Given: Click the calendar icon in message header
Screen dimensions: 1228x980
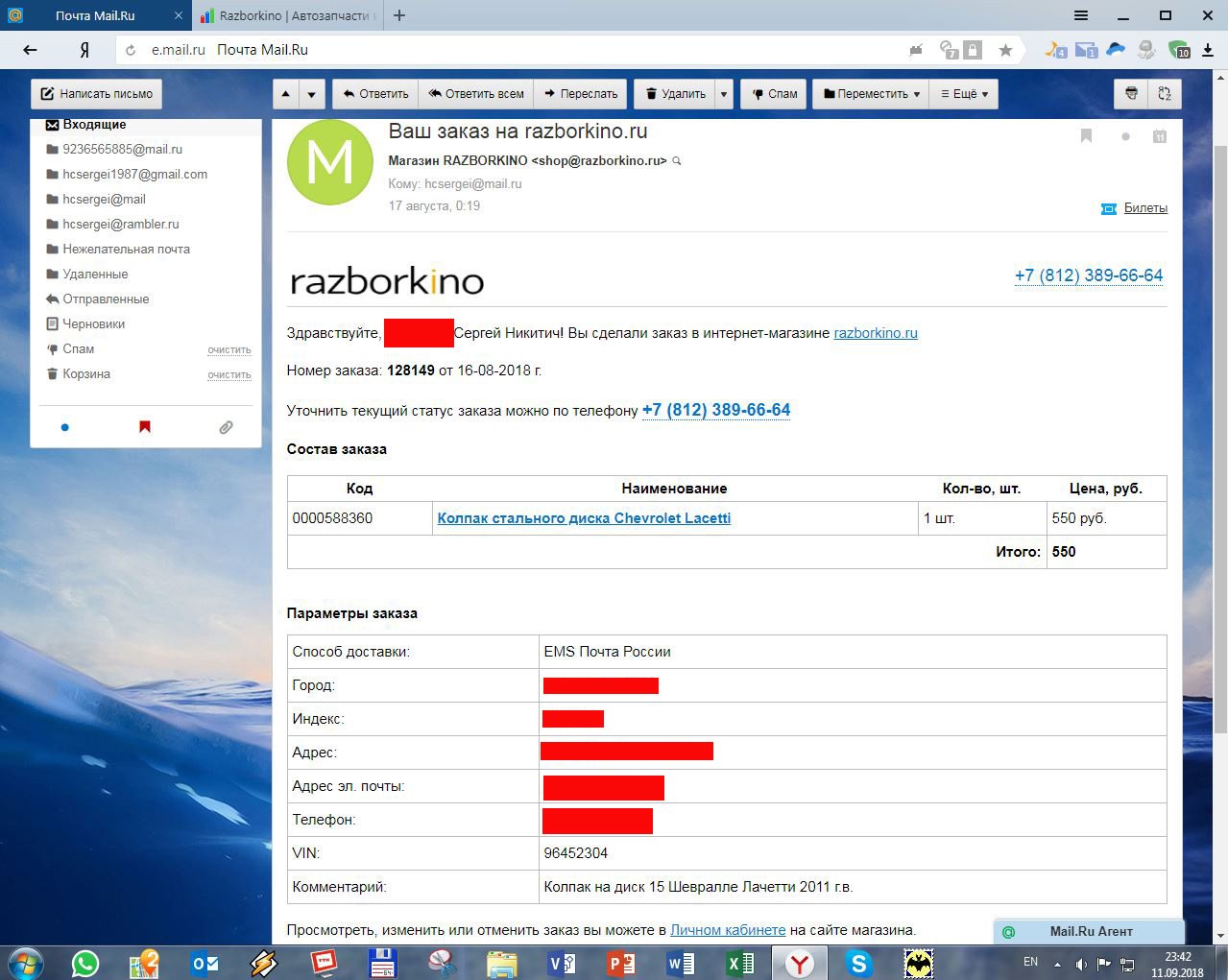Looking at the screenshot, I should click(1160, 136).
